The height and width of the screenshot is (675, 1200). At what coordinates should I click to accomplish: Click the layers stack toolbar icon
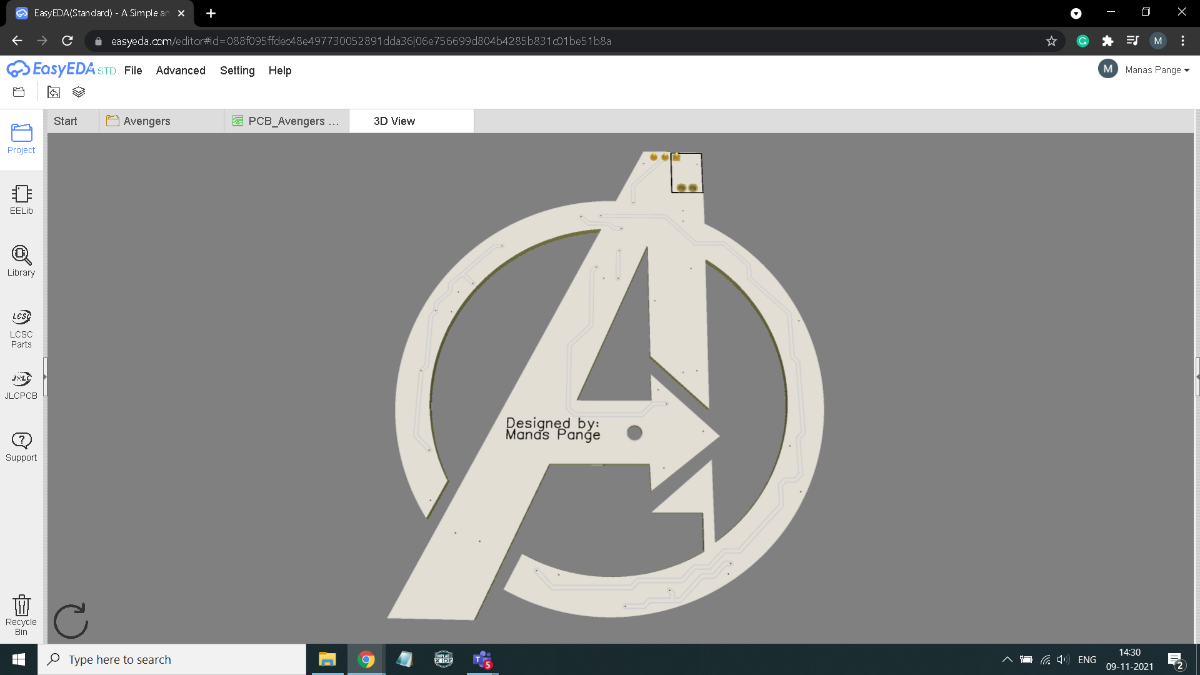coord(79,92)
